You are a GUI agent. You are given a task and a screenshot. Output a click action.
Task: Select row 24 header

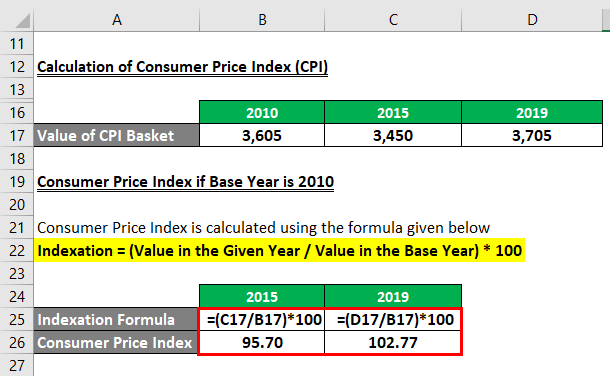click(17, 296)
